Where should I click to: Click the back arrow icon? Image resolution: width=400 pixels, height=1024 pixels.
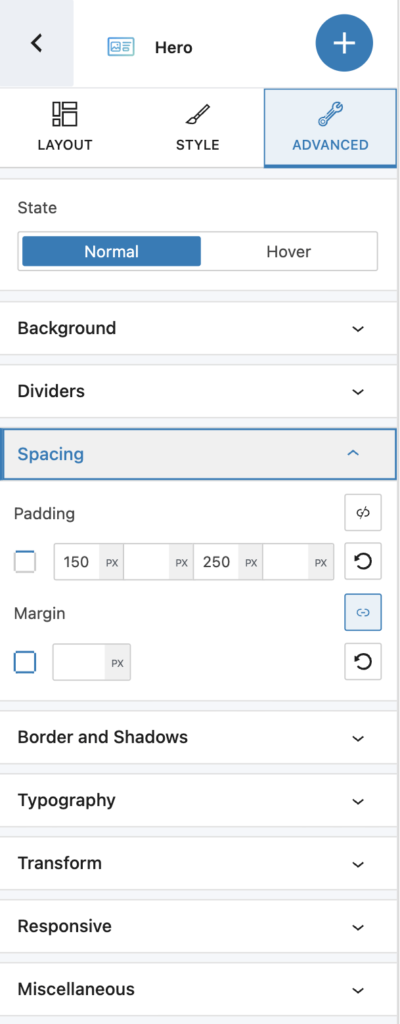click(37, 43)
